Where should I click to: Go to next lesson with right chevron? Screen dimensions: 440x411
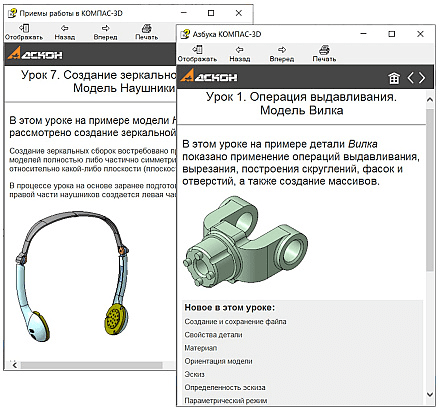pos(422,78)
